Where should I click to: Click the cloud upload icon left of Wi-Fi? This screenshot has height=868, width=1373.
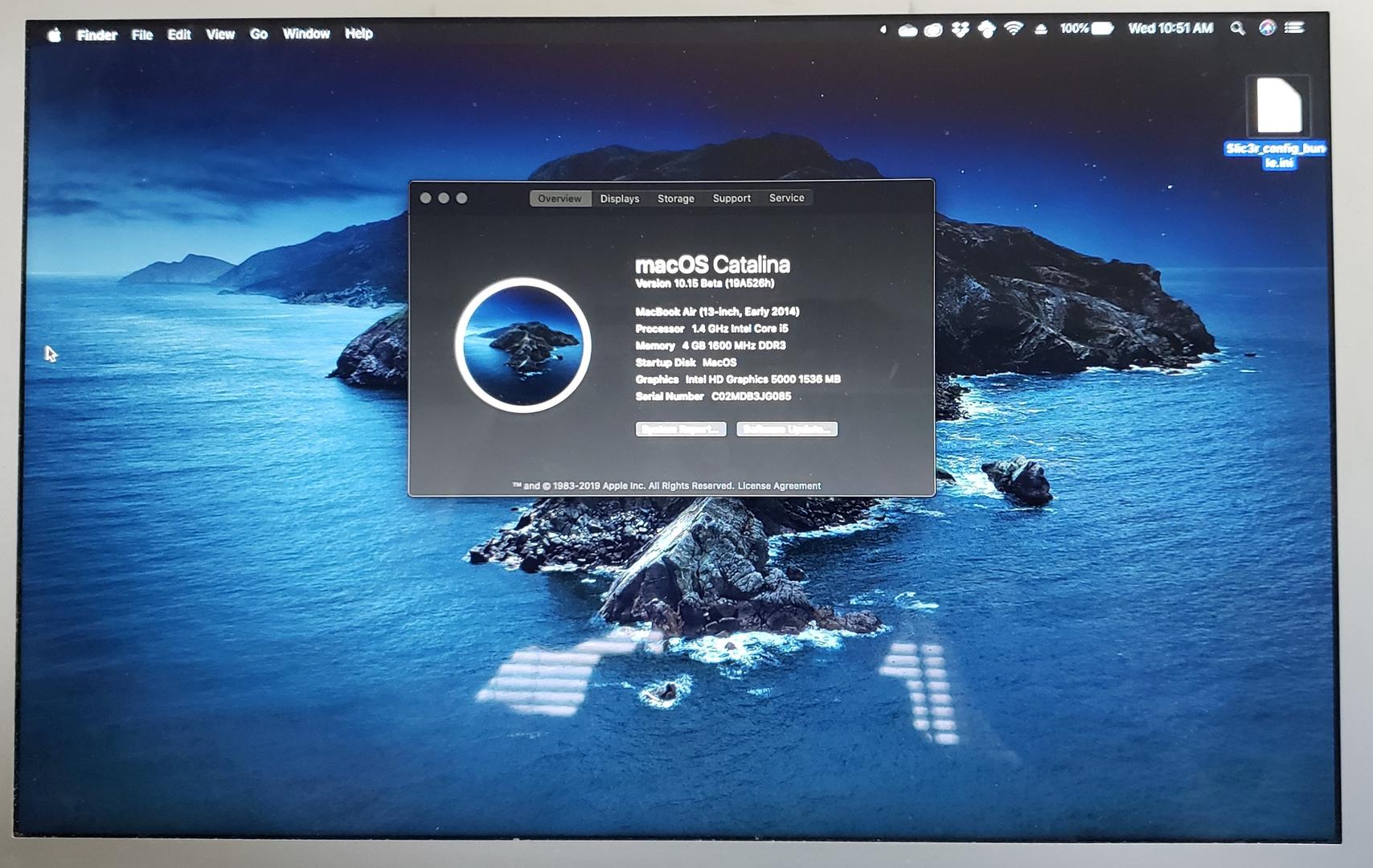pos(987,30)
